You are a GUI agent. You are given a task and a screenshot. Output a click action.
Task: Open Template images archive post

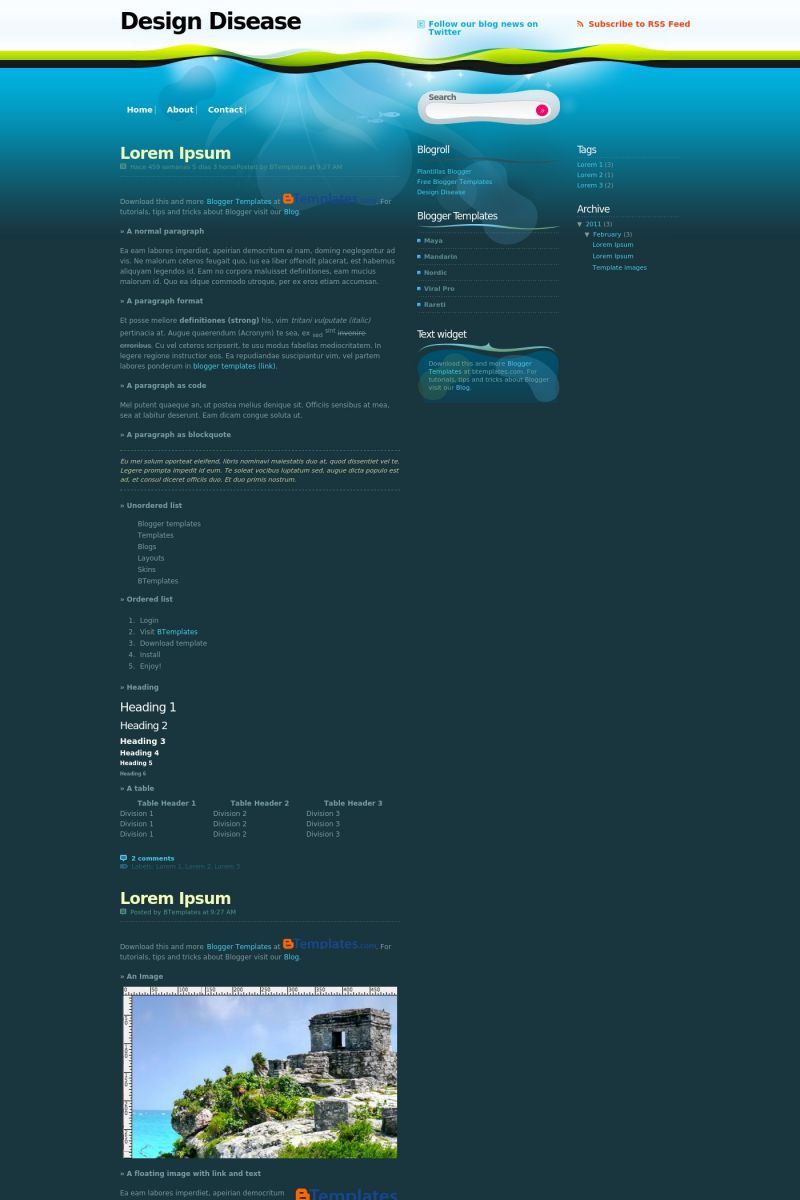point(619,267)
